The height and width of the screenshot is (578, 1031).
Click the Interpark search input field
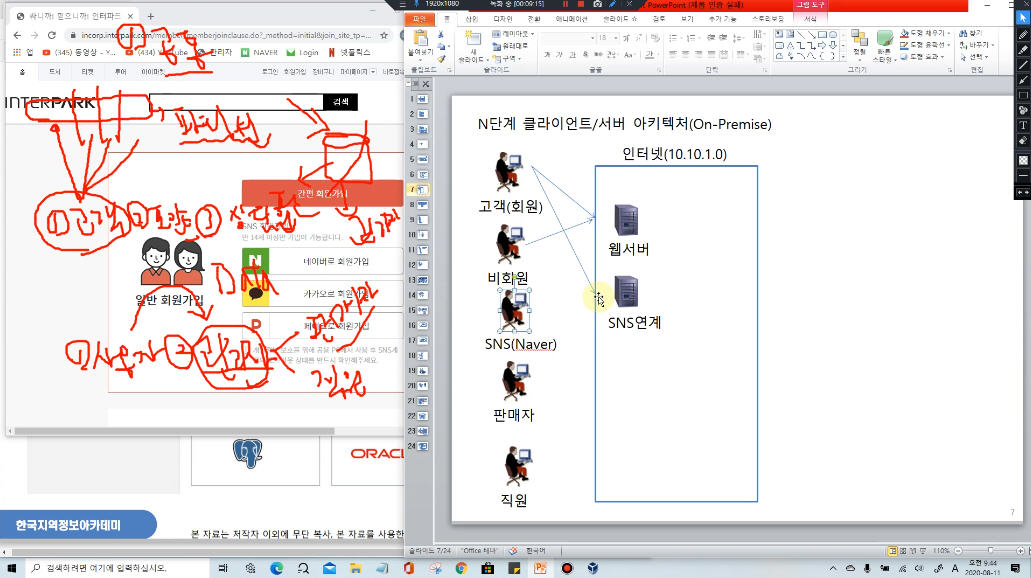236,102
